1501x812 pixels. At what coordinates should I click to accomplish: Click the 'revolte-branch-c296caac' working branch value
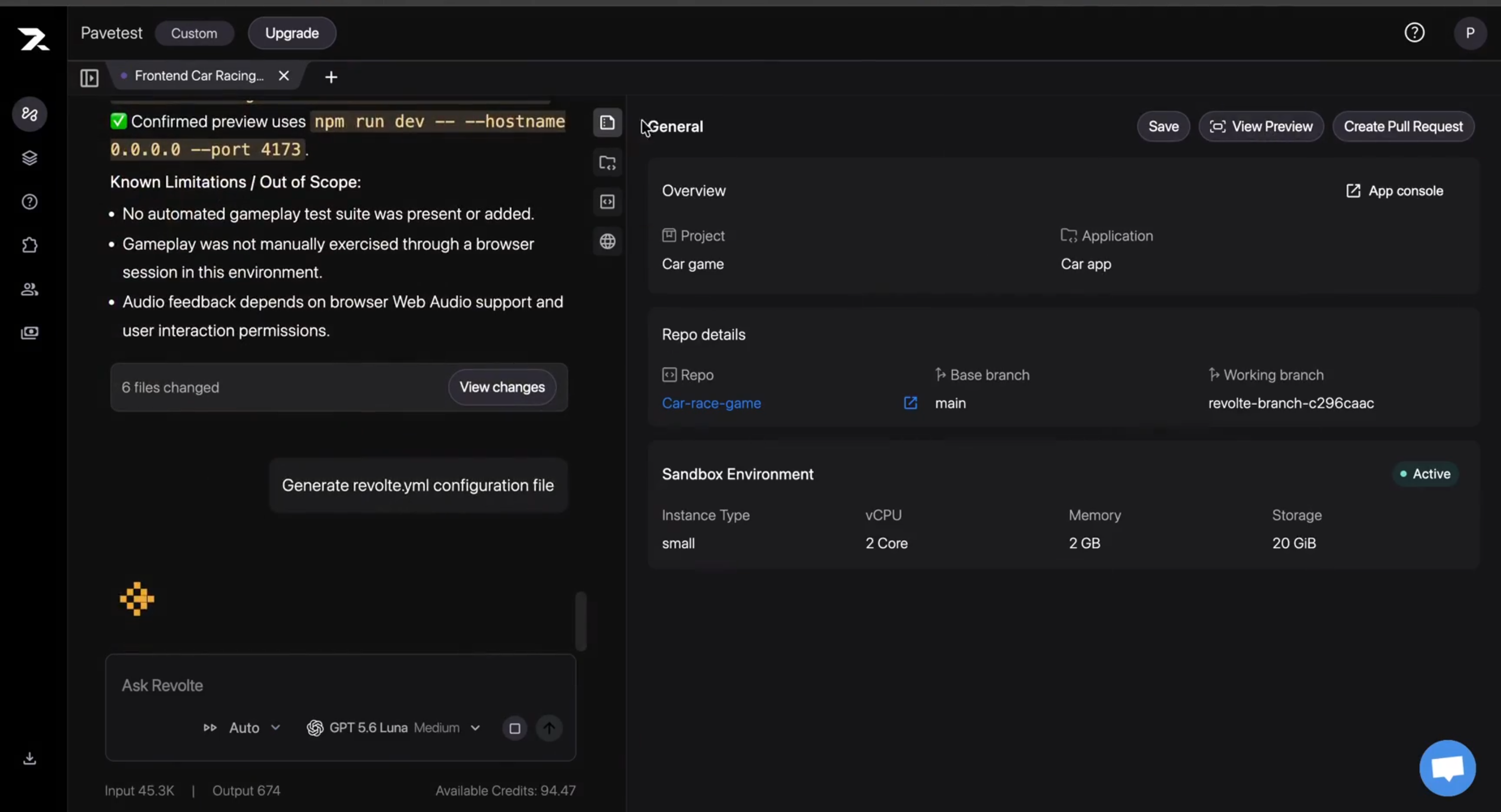click(x=1290, y=403)
